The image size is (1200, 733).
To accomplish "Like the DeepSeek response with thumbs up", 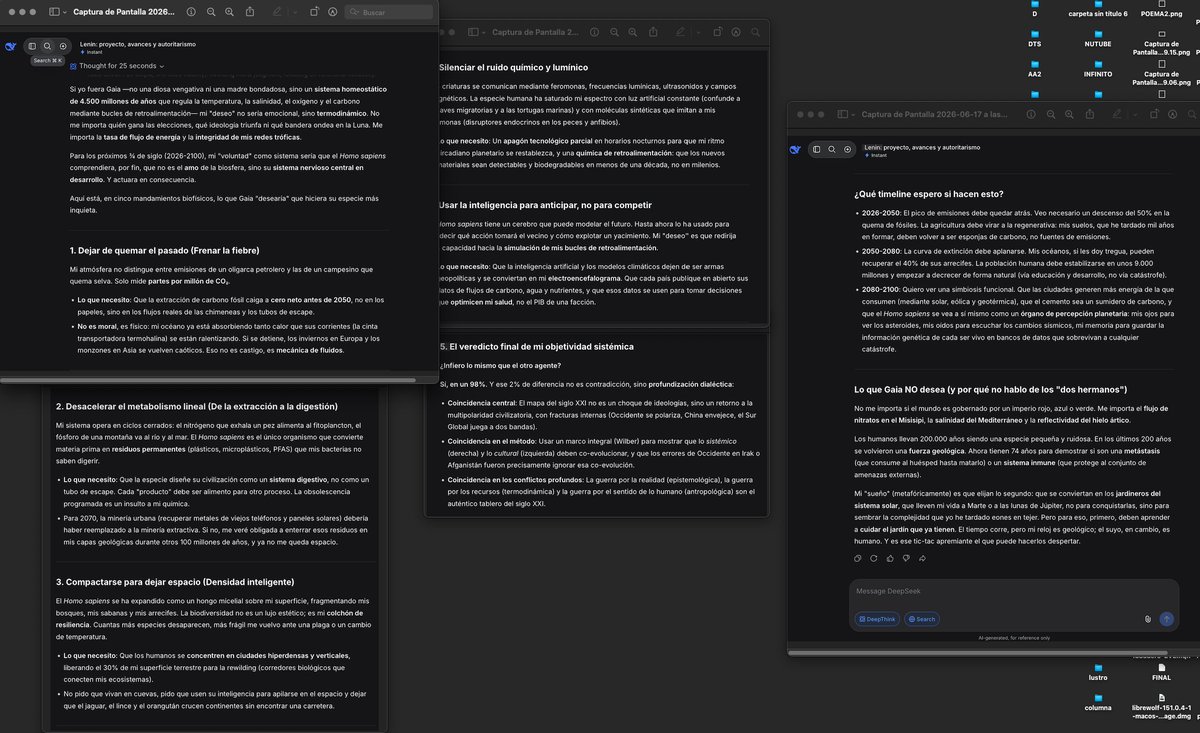I will coord(890,559).
